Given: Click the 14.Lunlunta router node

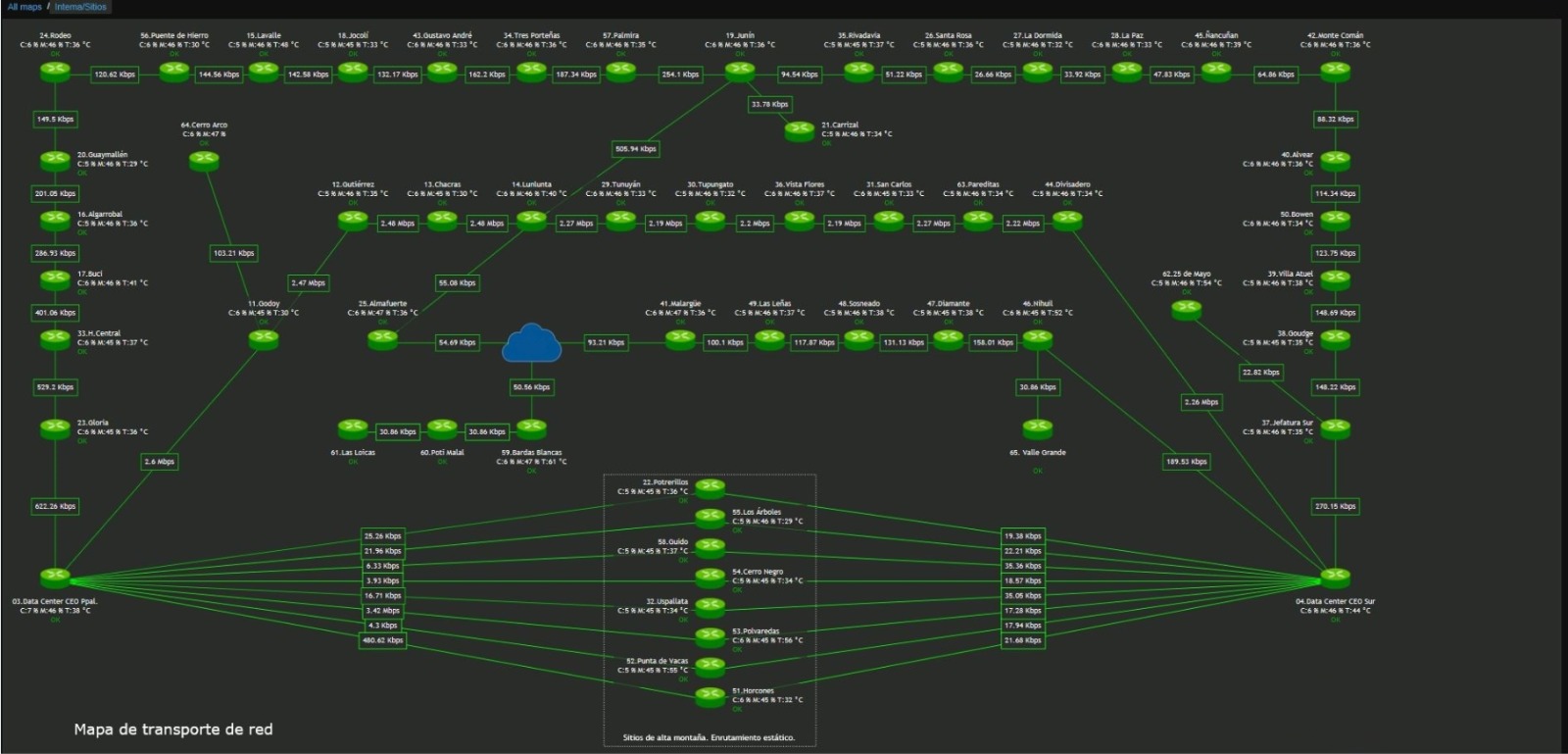Looking at the screenshot, I should tap(531, 221).
